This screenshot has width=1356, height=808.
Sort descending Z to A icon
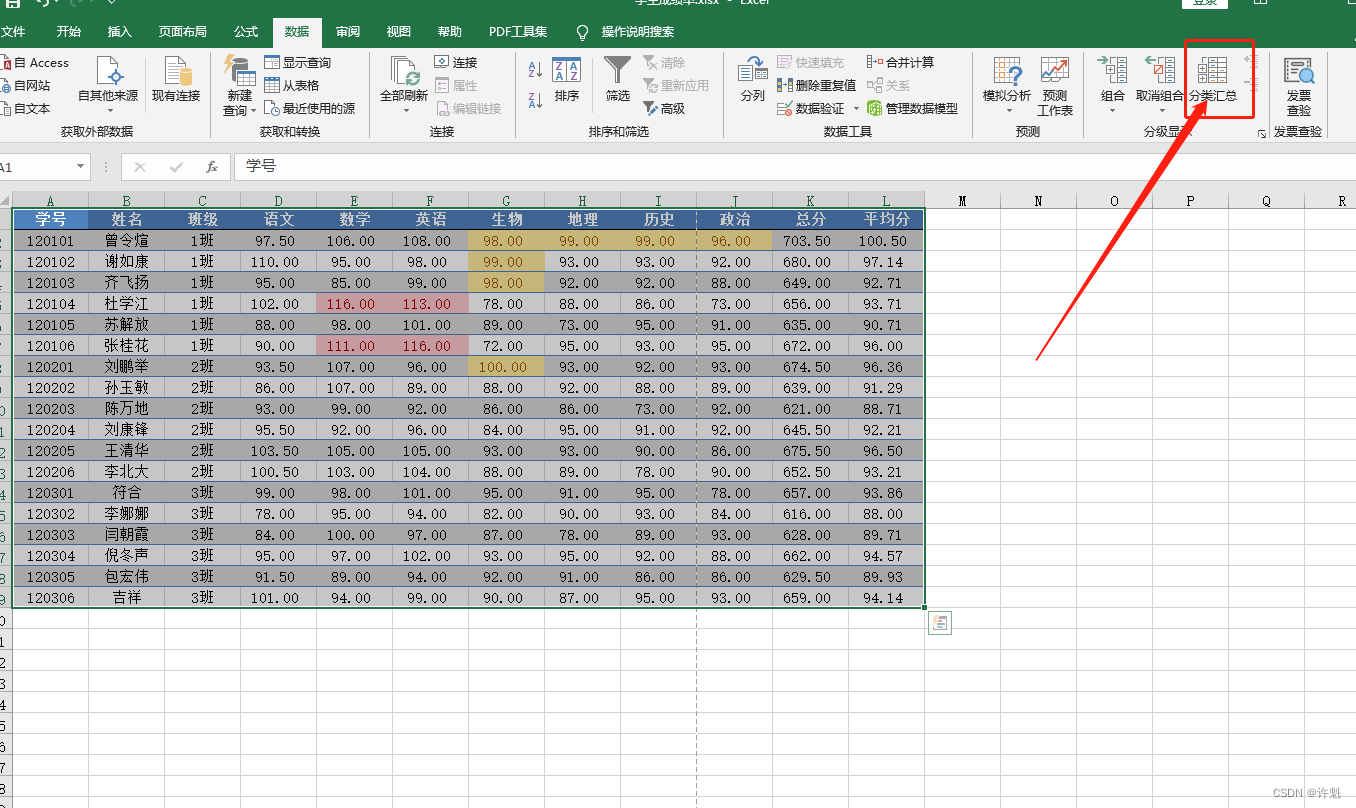[x=535, y=99]
